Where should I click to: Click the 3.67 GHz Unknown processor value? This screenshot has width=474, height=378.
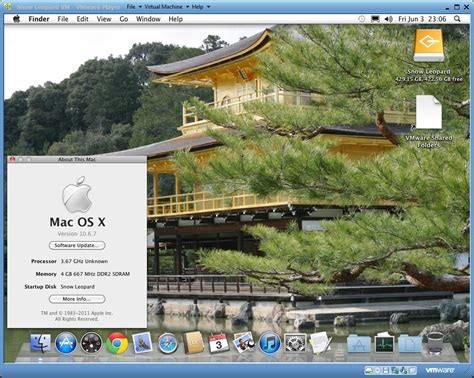point(84,261)
